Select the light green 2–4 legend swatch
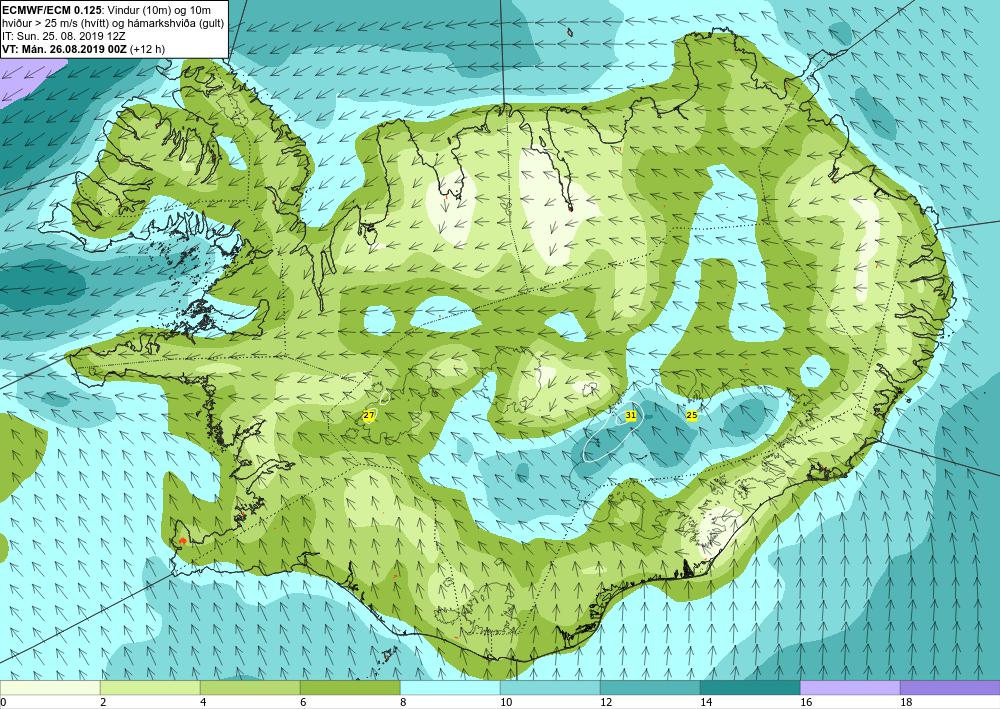1000x709 pixels. click(151, 687)
